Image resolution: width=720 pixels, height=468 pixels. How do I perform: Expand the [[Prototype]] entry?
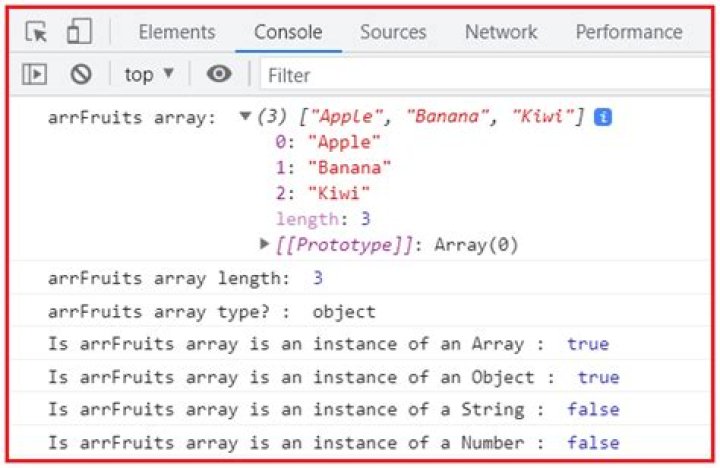coord(264,243)
